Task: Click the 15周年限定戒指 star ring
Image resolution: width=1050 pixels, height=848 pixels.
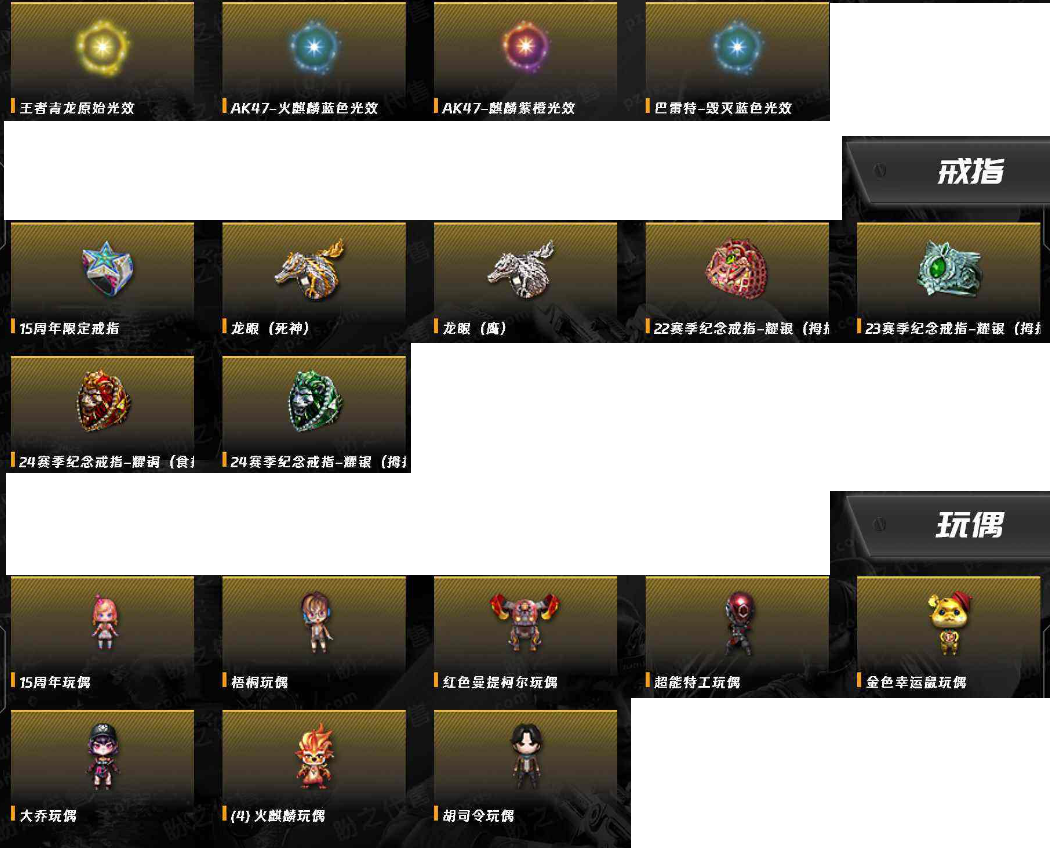Action: point(107,269)
